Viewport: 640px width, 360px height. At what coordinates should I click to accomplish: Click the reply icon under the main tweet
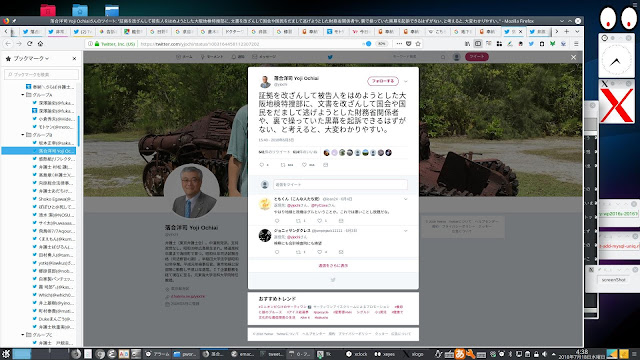point(262,165)
